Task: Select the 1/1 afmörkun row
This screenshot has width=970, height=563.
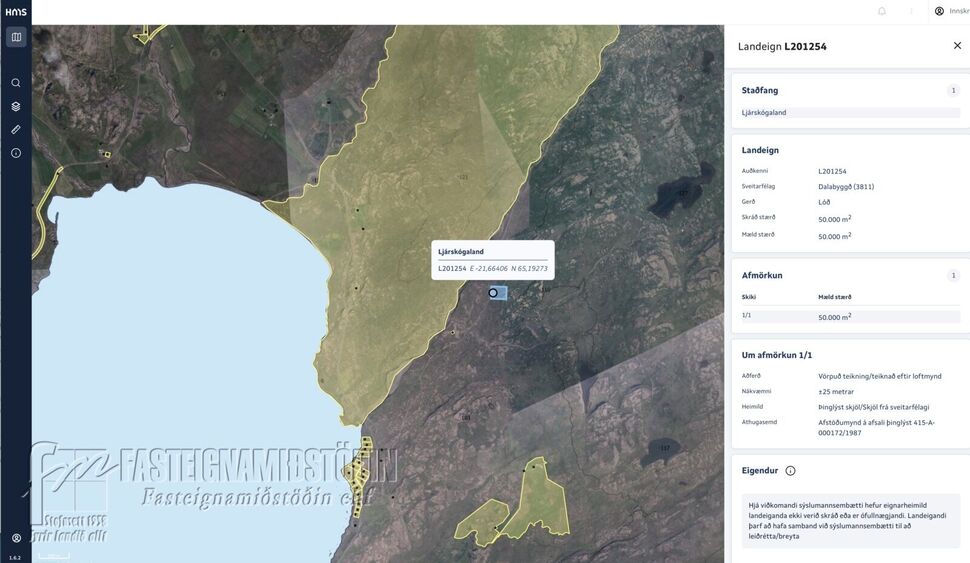Action: tap(850, 316)
